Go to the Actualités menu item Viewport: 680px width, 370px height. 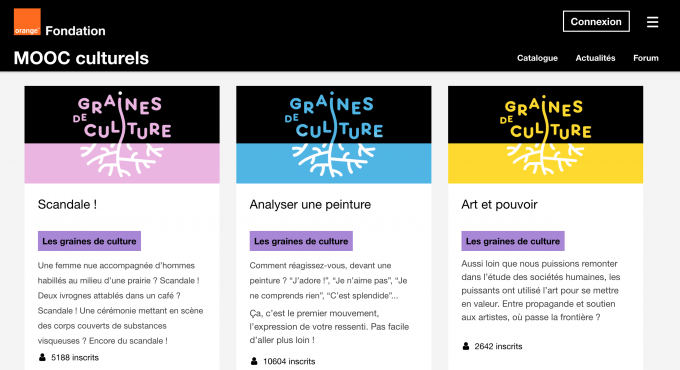595,58
